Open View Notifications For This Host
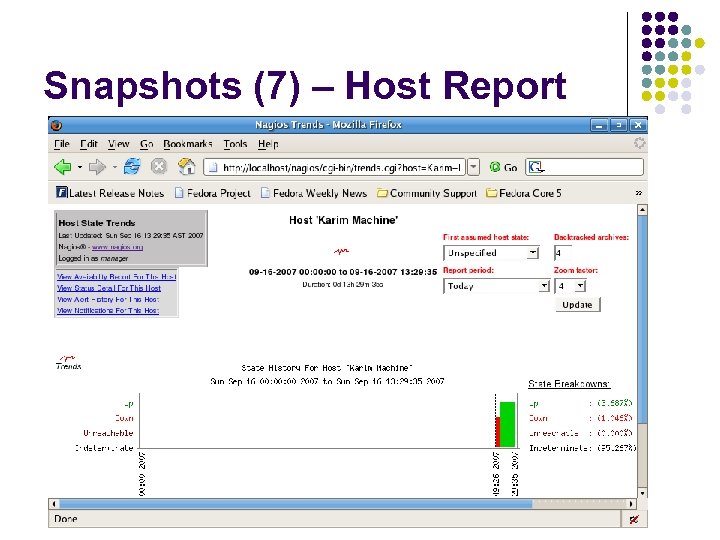Screen dimensions: 720x540 108,310
